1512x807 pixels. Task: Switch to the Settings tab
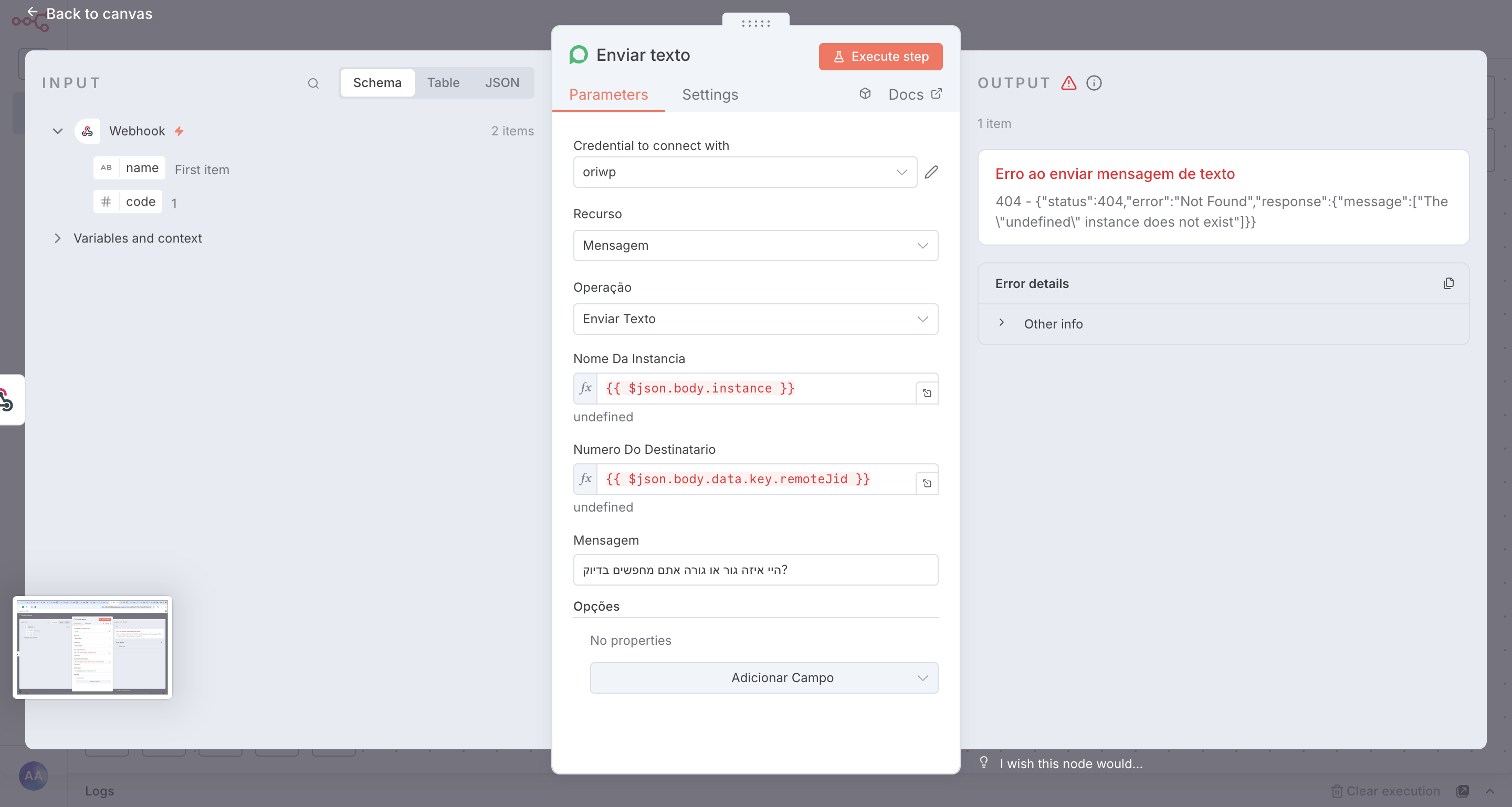coord(710,94)
